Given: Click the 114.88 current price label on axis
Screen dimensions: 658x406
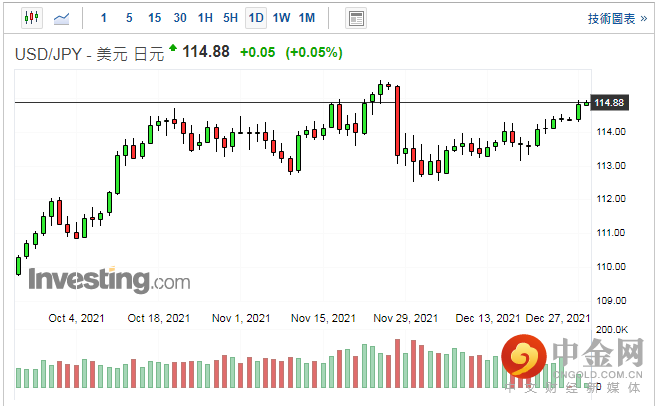Looking at the screenshot, I should coord(609,103).
